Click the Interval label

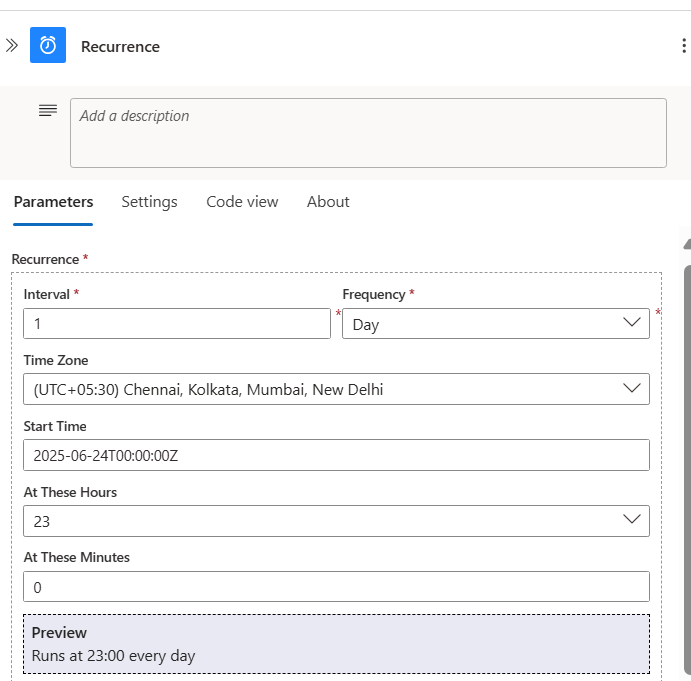(47, 294)
